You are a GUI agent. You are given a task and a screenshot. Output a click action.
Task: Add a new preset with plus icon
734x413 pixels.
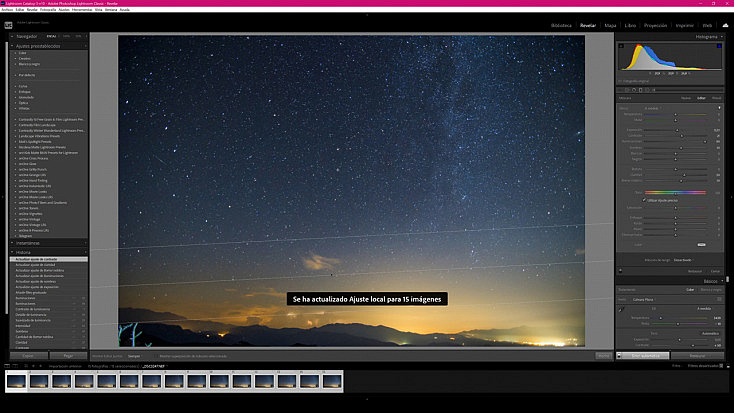85,46
